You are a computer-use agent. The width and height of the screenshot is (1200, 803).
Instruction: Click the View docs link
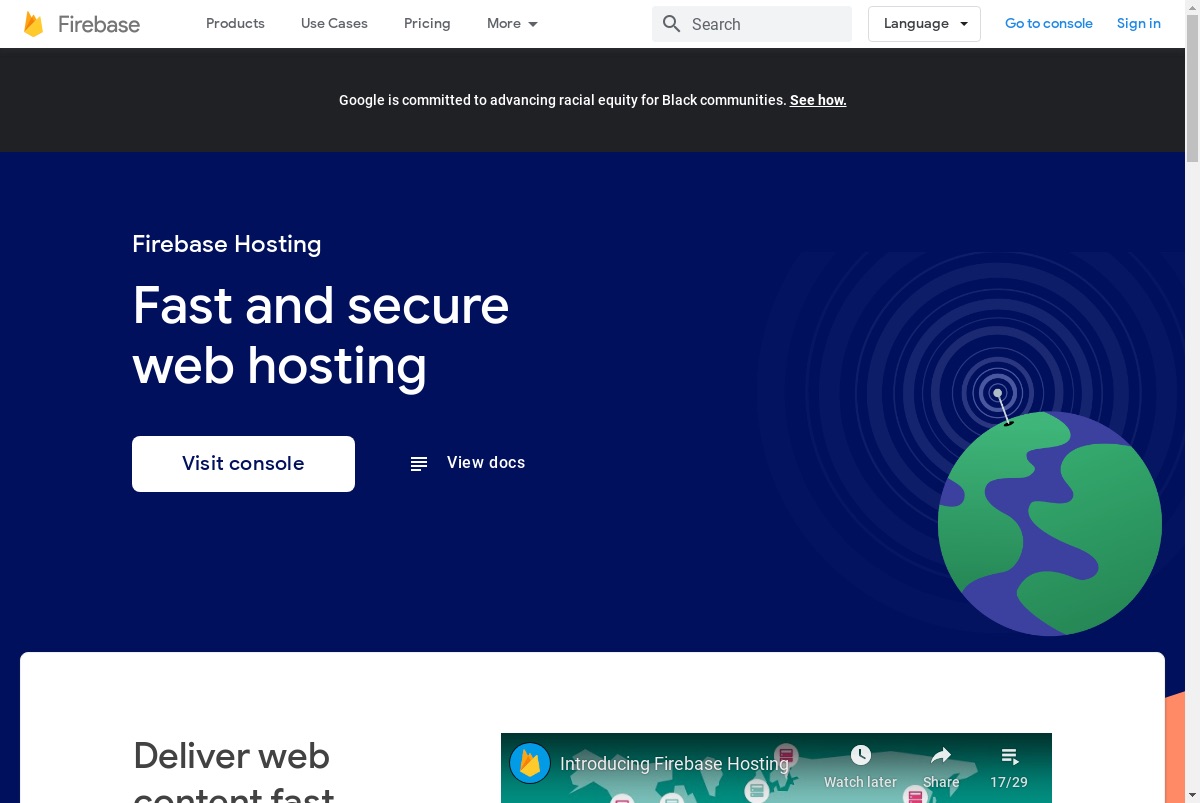[486, 462]
